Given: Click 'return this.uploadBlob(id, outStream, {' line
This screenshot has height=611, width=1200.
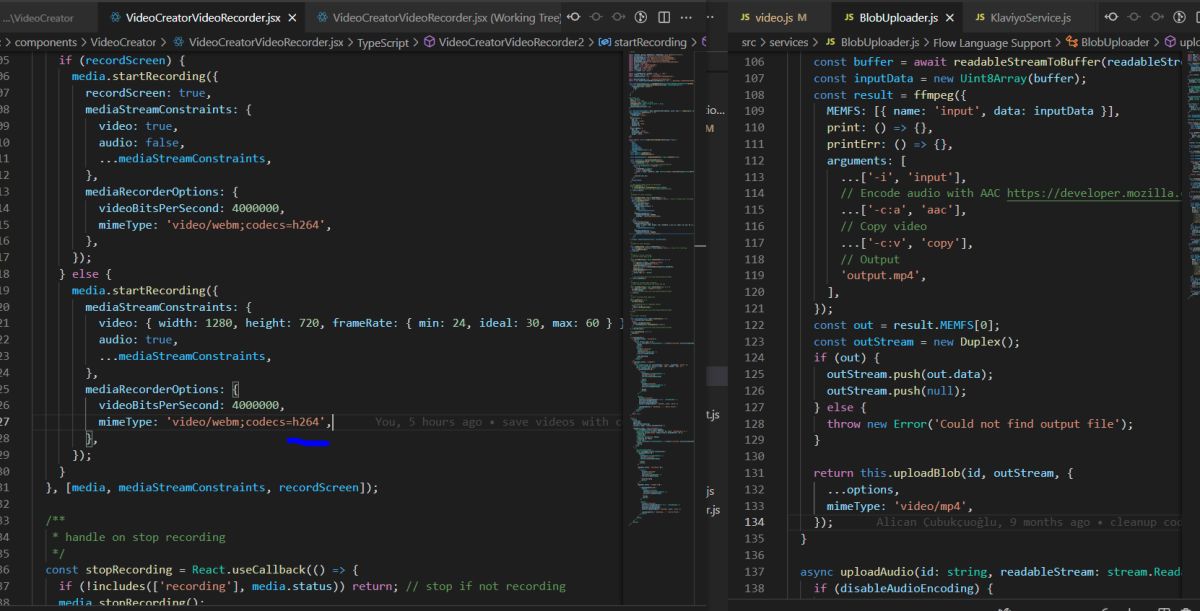Looking at the screenshot, I should coord(943,473).
